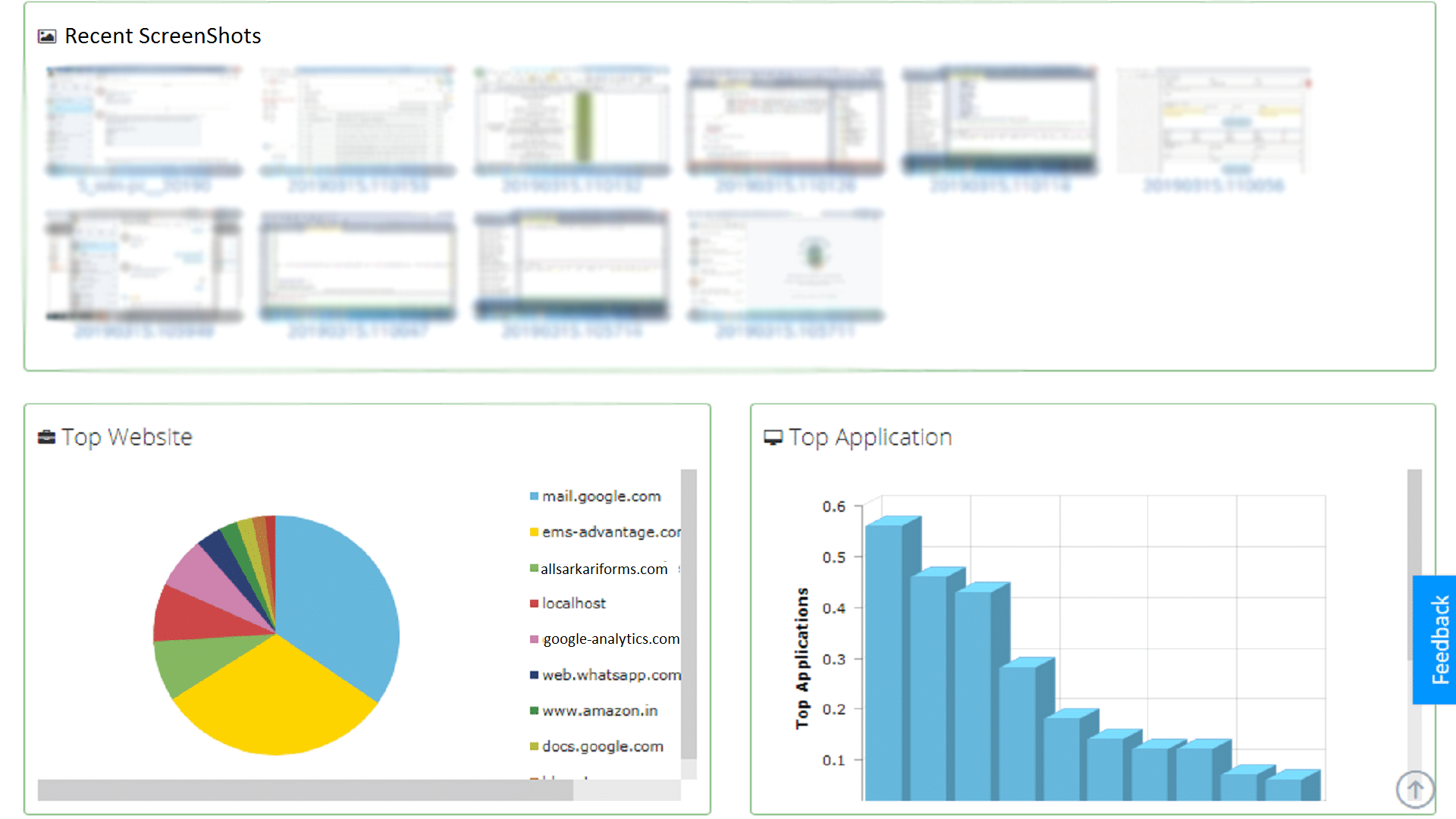This screenshot has height=819, width=1456.
Task: Click the localhost legend item
Action: click(x=573, y=604)
